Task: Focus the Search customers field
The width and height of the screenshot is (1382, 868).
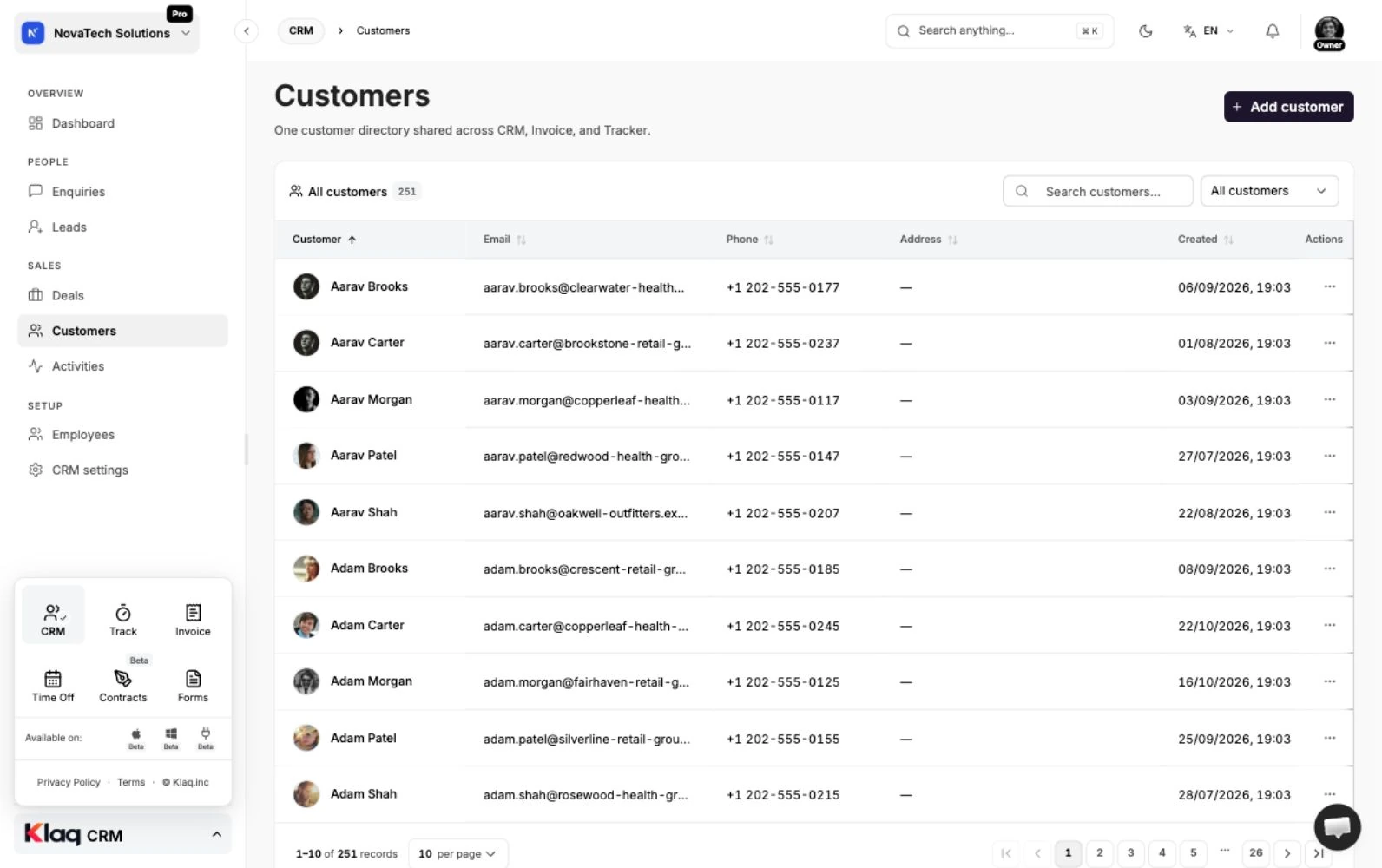Action: click(x=1097, y=191)
